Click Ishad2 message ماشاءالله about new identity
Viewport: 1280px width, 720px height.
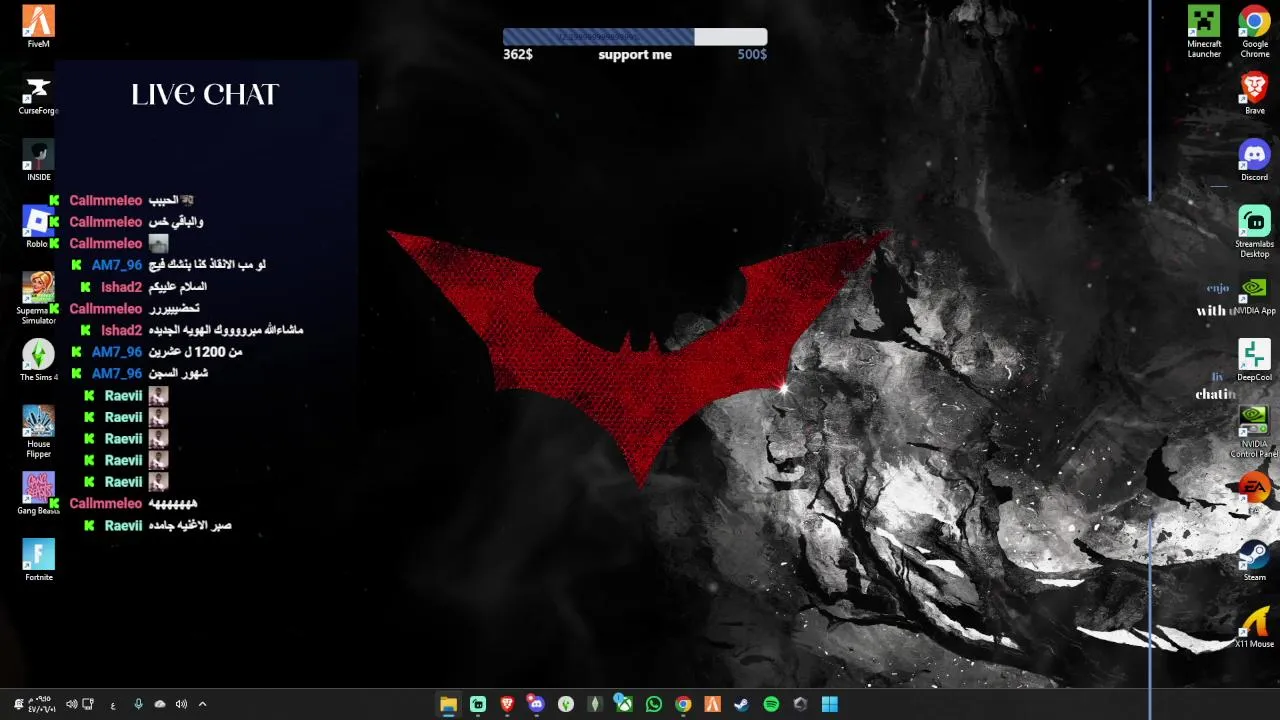pyautogui.click(x=226, y=330)
